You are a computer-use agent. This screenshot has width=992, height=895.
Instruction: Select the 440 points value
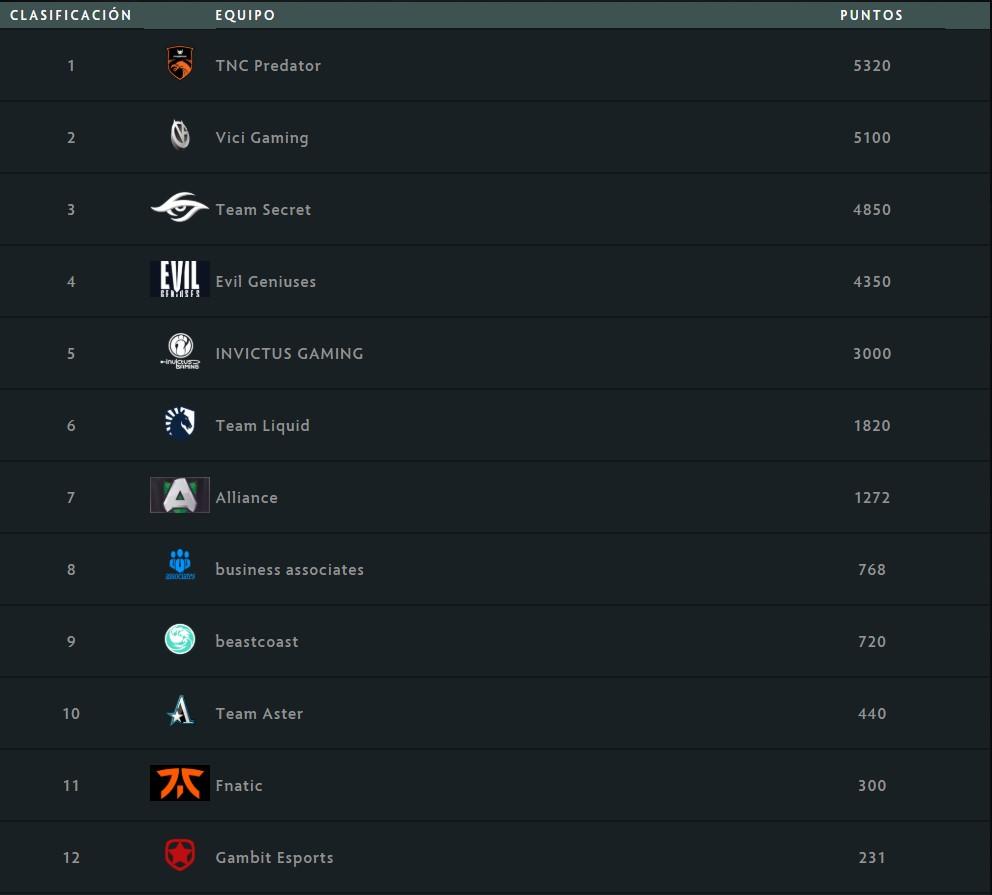tap(872, 713)
